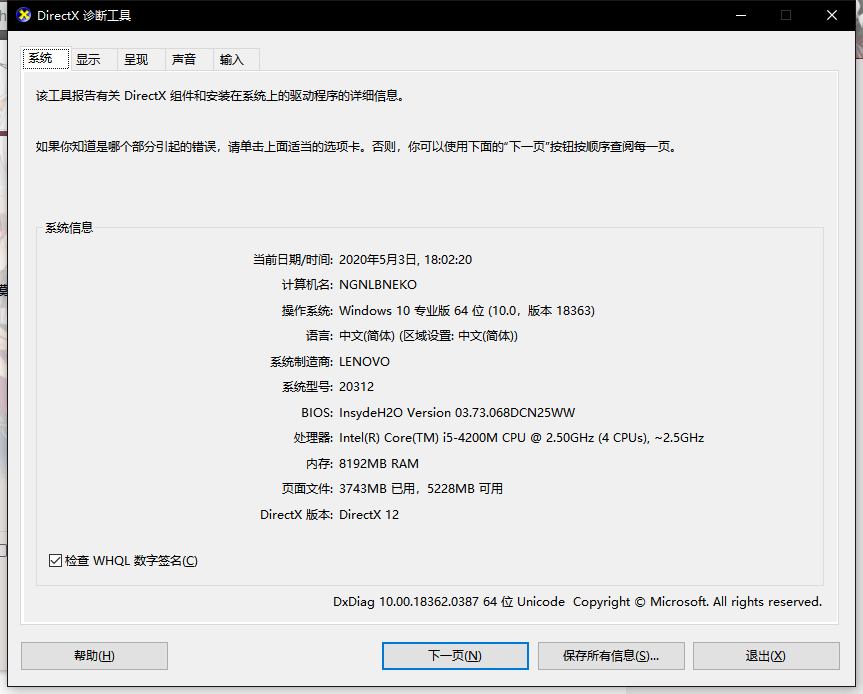
Task: Click the memory value 8192MB RAM
Action: pos(379,463)
